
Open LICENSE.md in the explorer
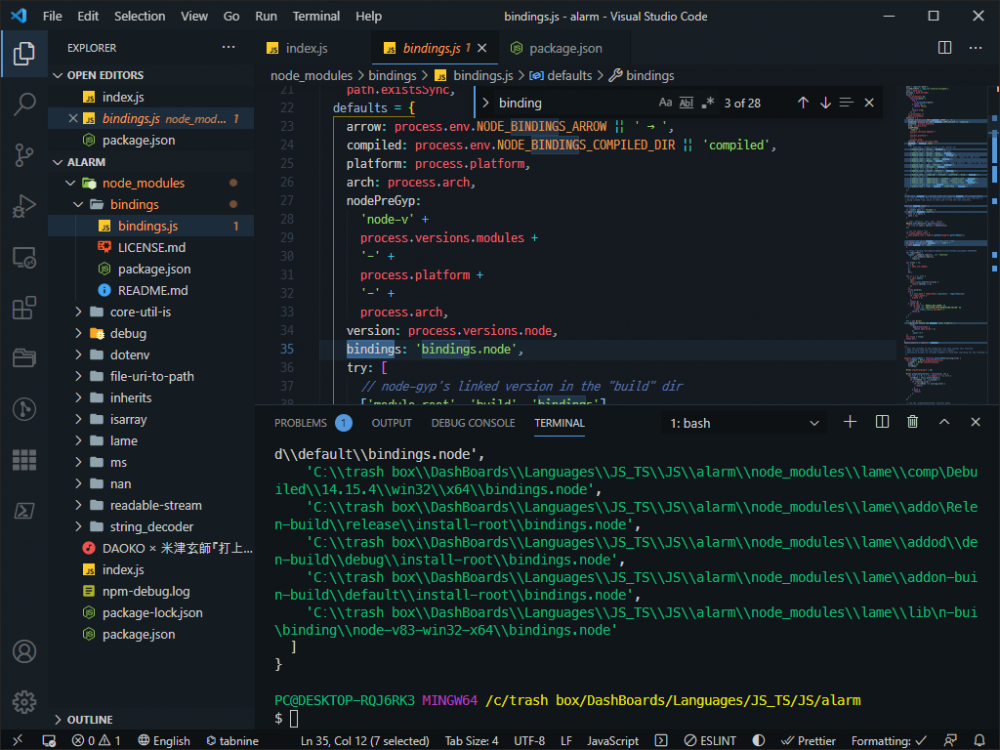pos(151,247)
